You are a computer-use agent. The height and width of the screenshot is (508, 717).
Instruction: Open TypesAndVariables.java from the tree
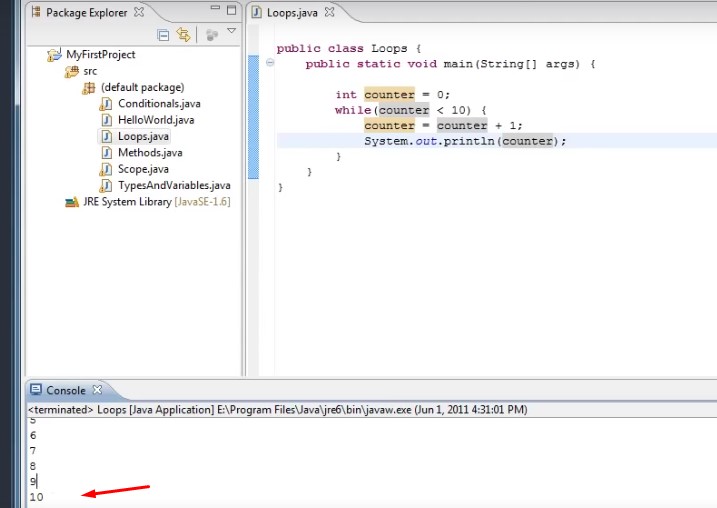click(x=173, y=186)
